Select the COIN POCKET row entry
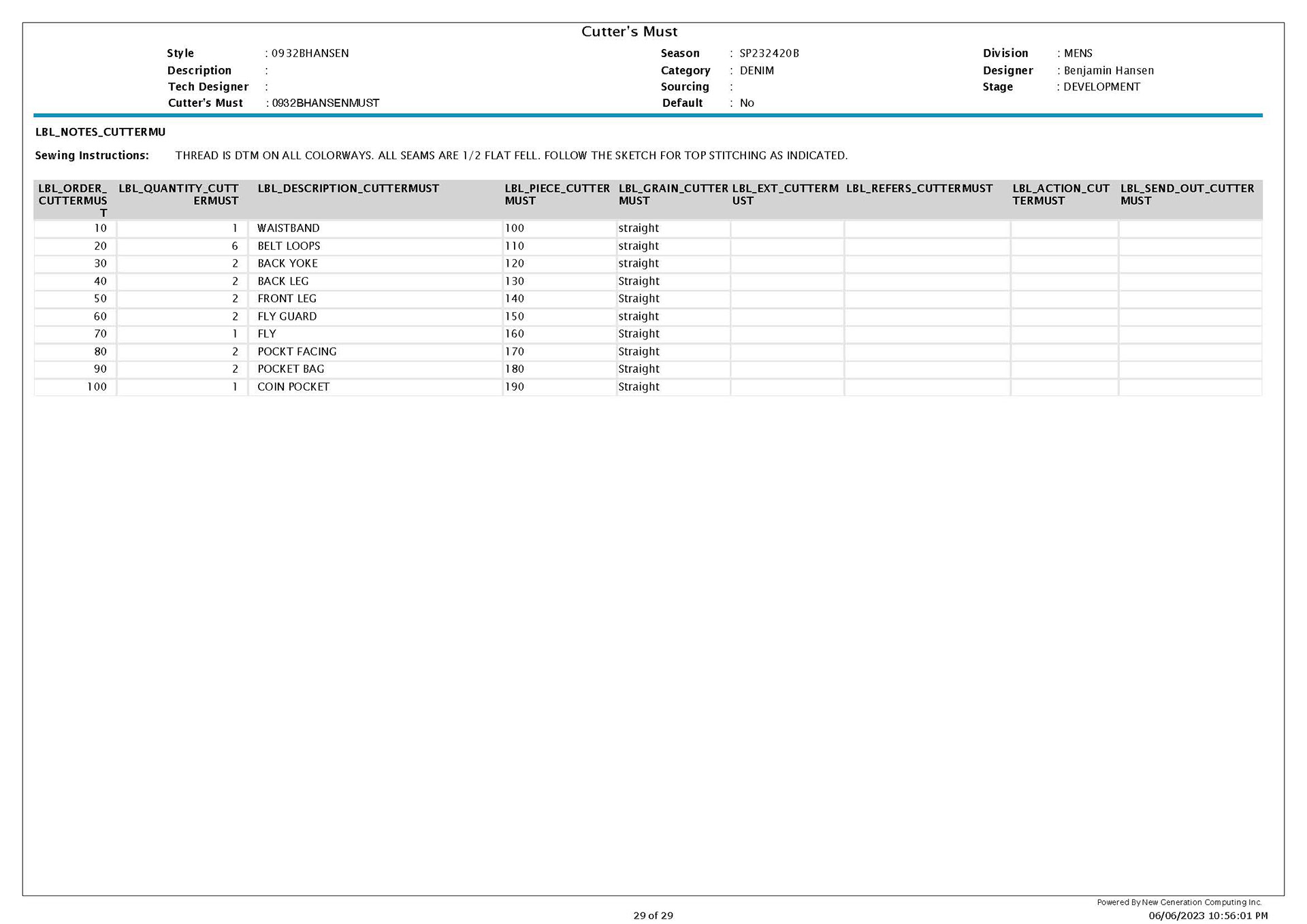 tap(293, 386)
